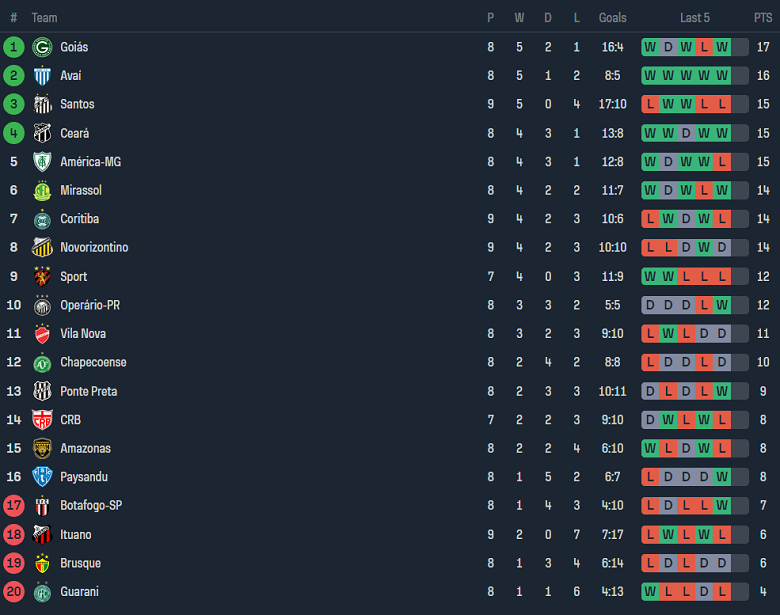Click the Ponte Preta team name
This screenshot has height=615, width=780.
(x=88, y=392)
